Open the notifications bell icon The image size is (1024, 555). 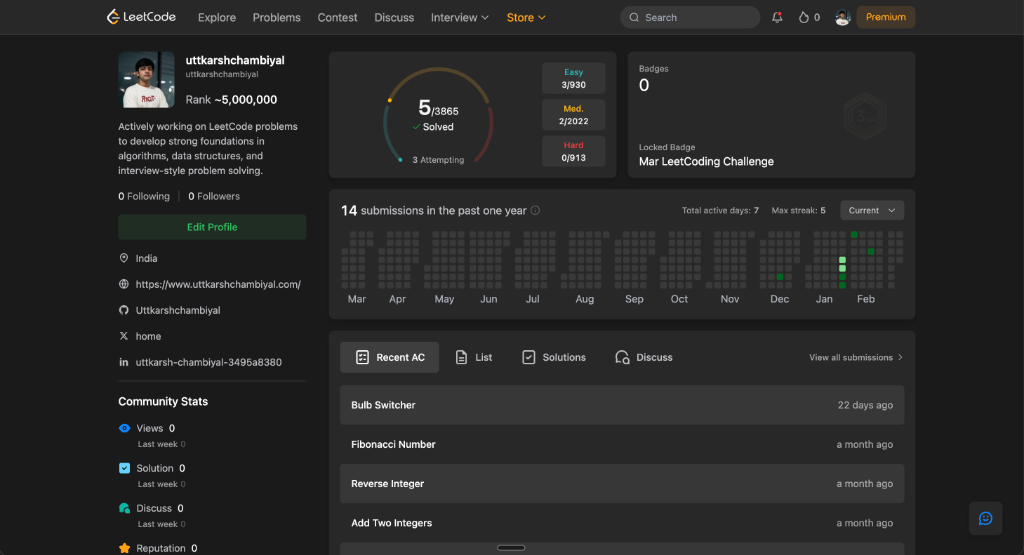777,18
